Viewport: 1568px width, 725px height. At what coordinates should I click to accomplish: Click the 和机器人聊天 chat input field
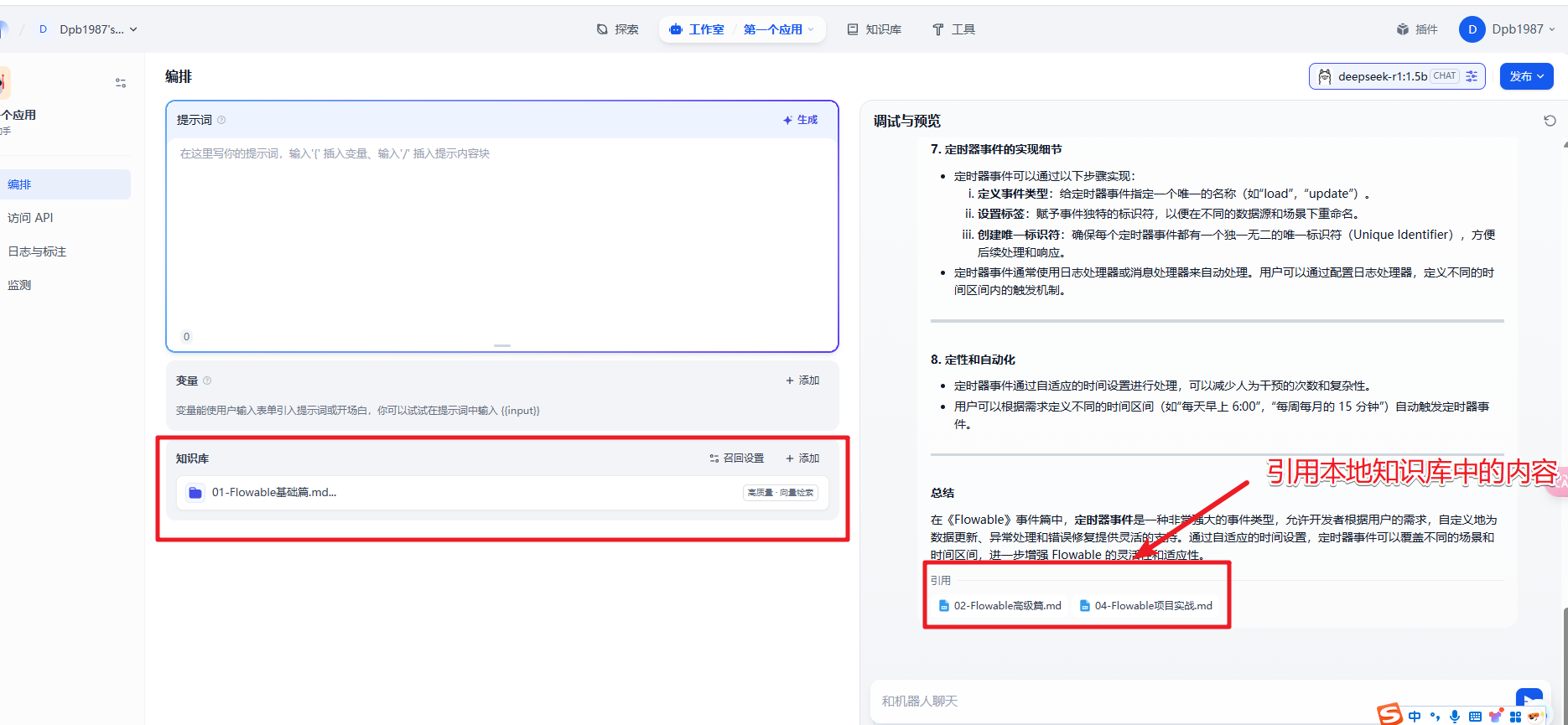(1174, 701)
